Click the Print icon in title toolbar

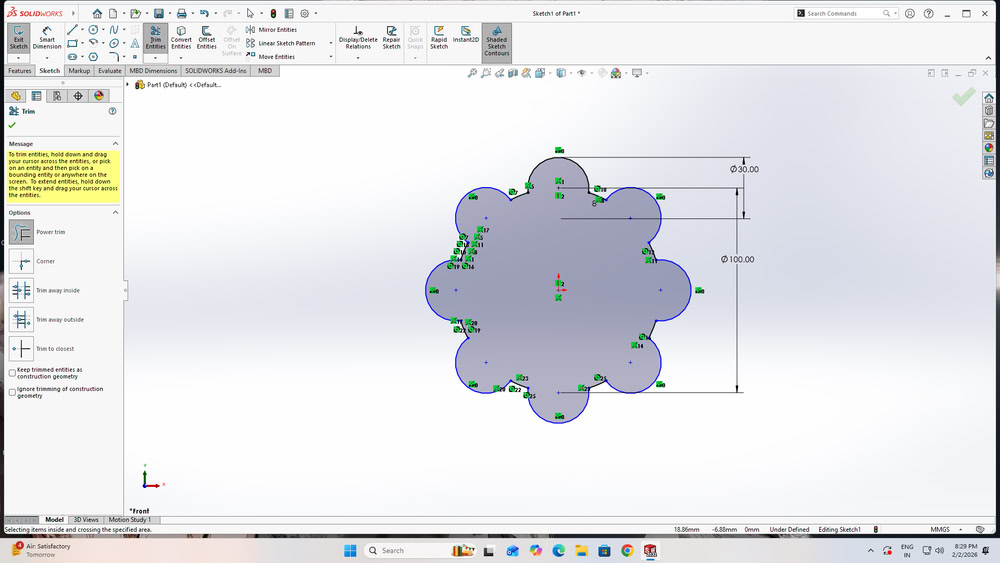182,13
